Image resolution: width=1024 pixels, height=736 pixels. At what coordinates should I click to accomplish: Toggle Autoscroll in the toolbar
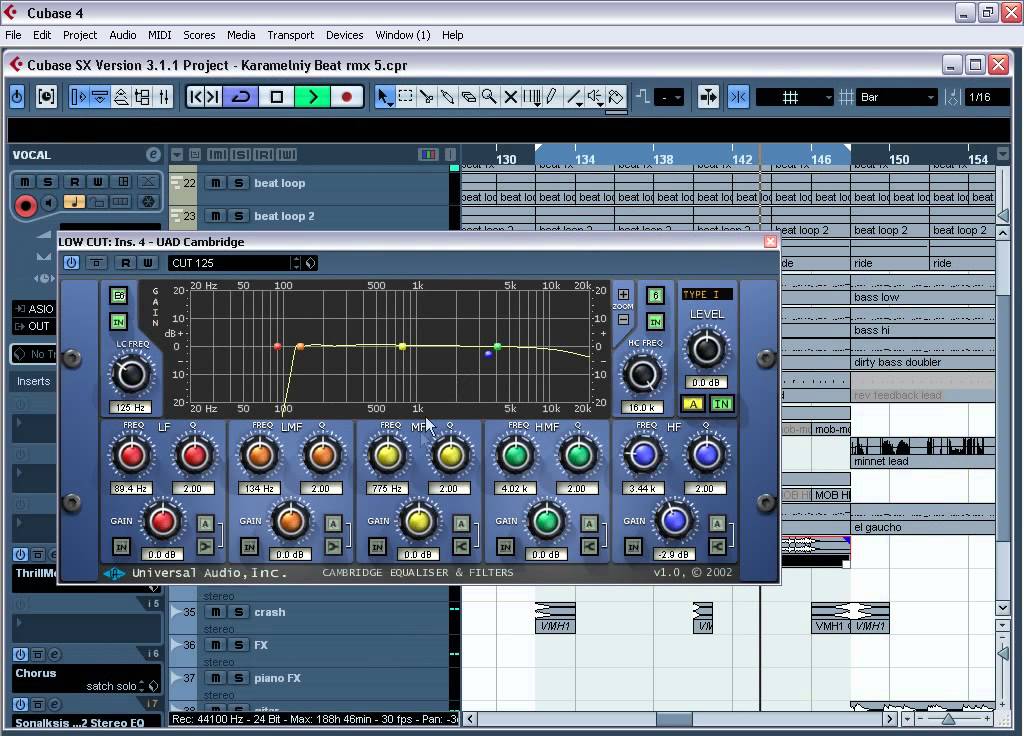point(708,97)
